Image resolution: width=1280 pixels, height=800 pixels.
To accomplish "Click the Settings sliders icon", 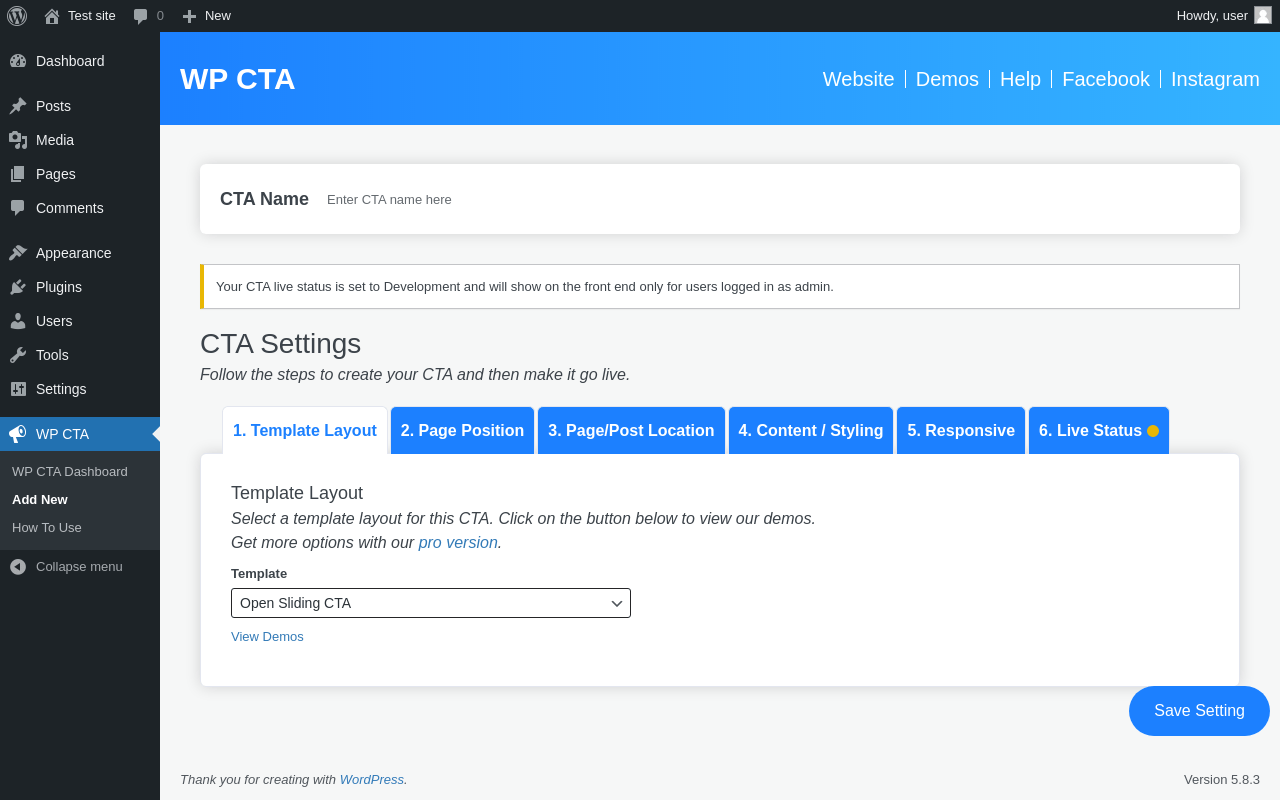I will click(18, 389).
